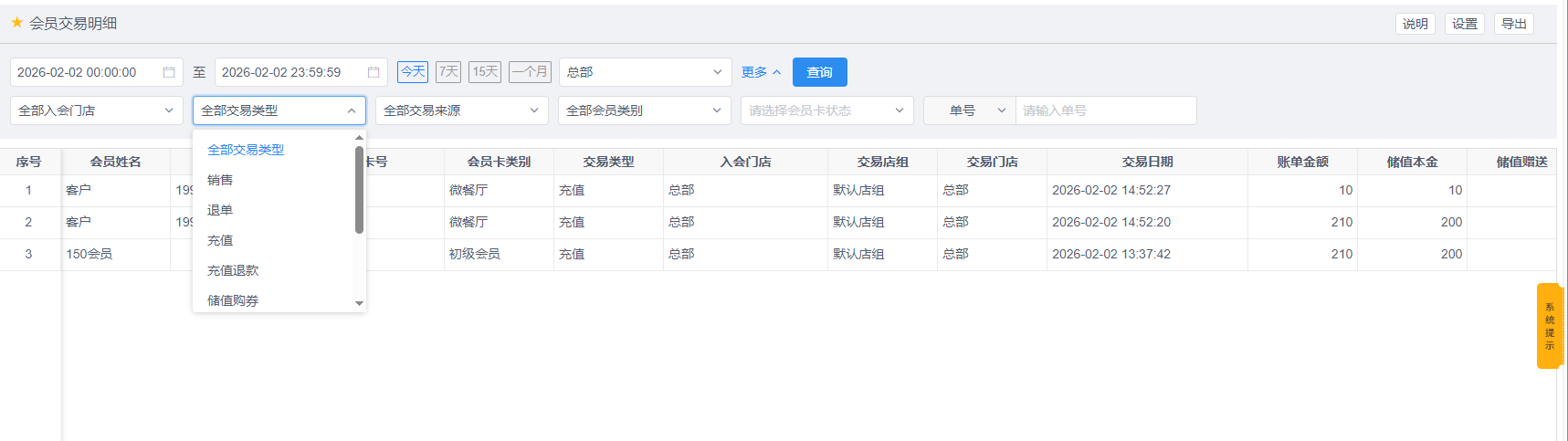Click the orange system tips side tab
This screenshot has width=1568, height=441.
pyautogui.click(x=1549, y=326)
